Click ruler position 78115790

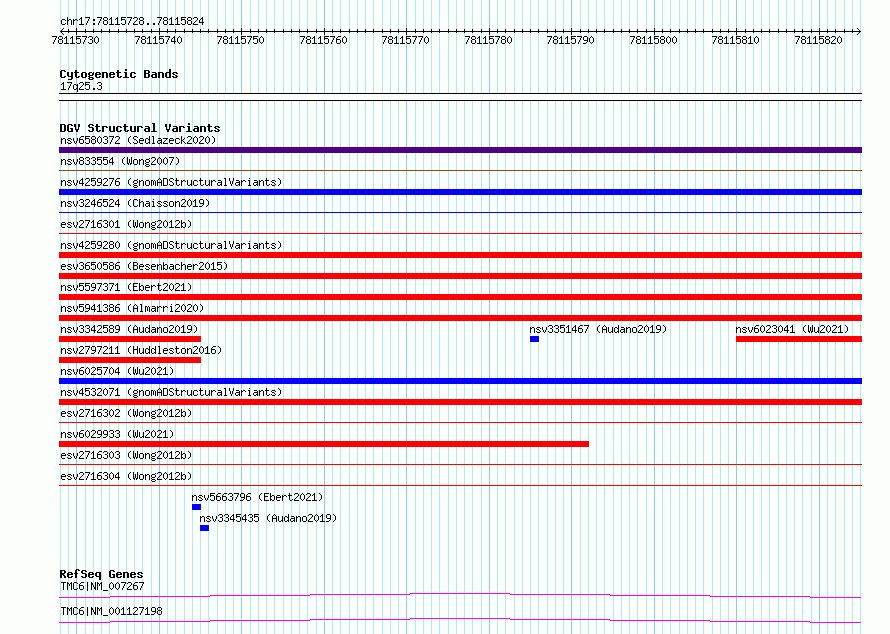[570, 40]
